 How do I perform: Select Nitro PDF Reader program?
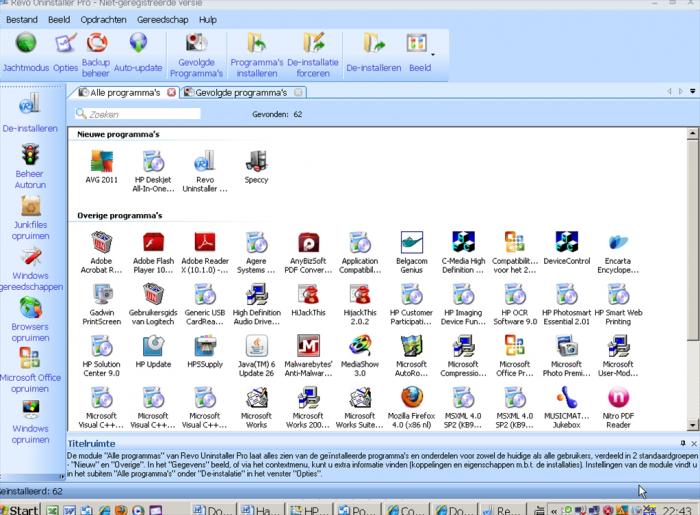tap(618, 407)
